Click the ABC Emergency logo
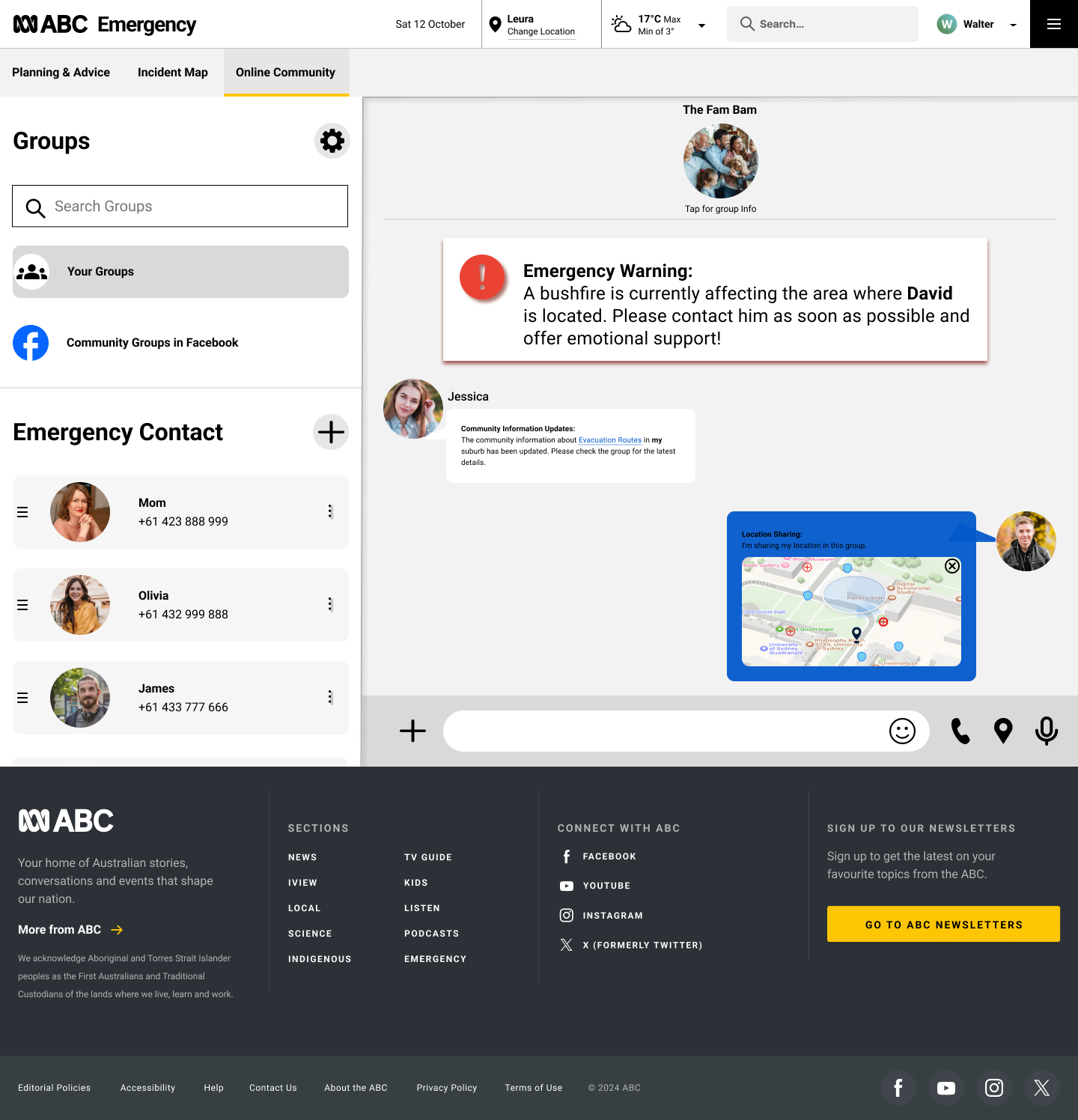Screen dimensions: 1078x1120 (x=105, y=25)
